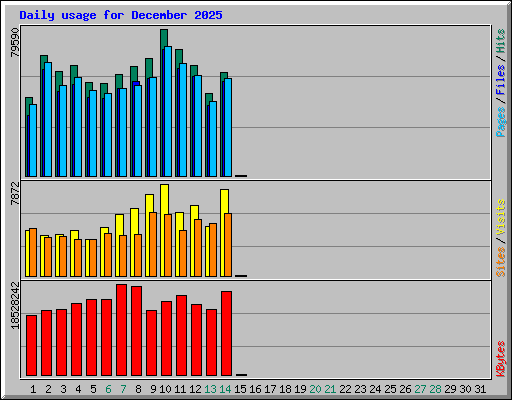
Task: Click the red KBytes bar for day 7
Action: click(x=121, y=330)
